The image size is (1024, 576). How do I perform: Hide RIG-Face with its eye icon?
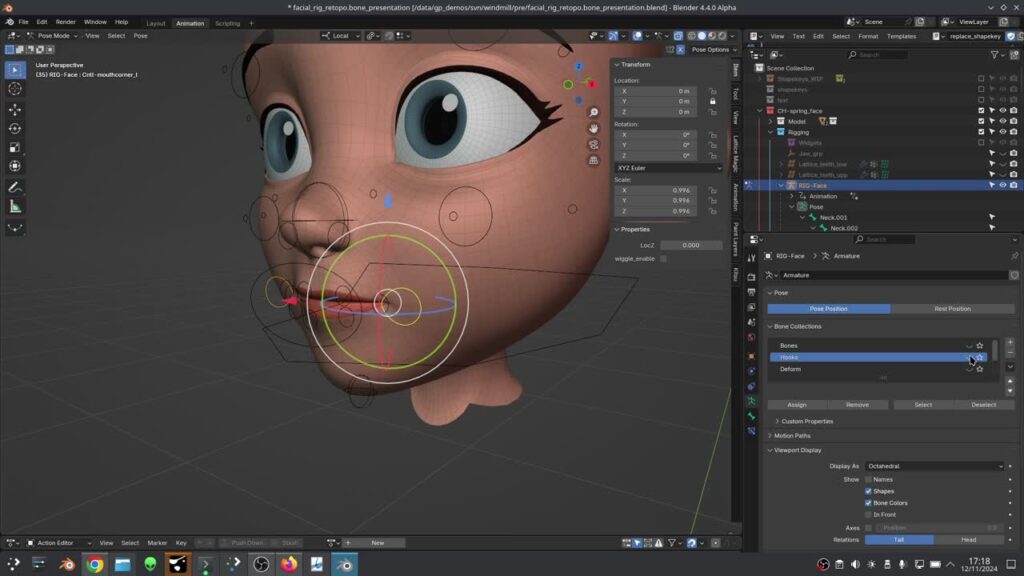pyautogui.click(x=1003, y=185)
